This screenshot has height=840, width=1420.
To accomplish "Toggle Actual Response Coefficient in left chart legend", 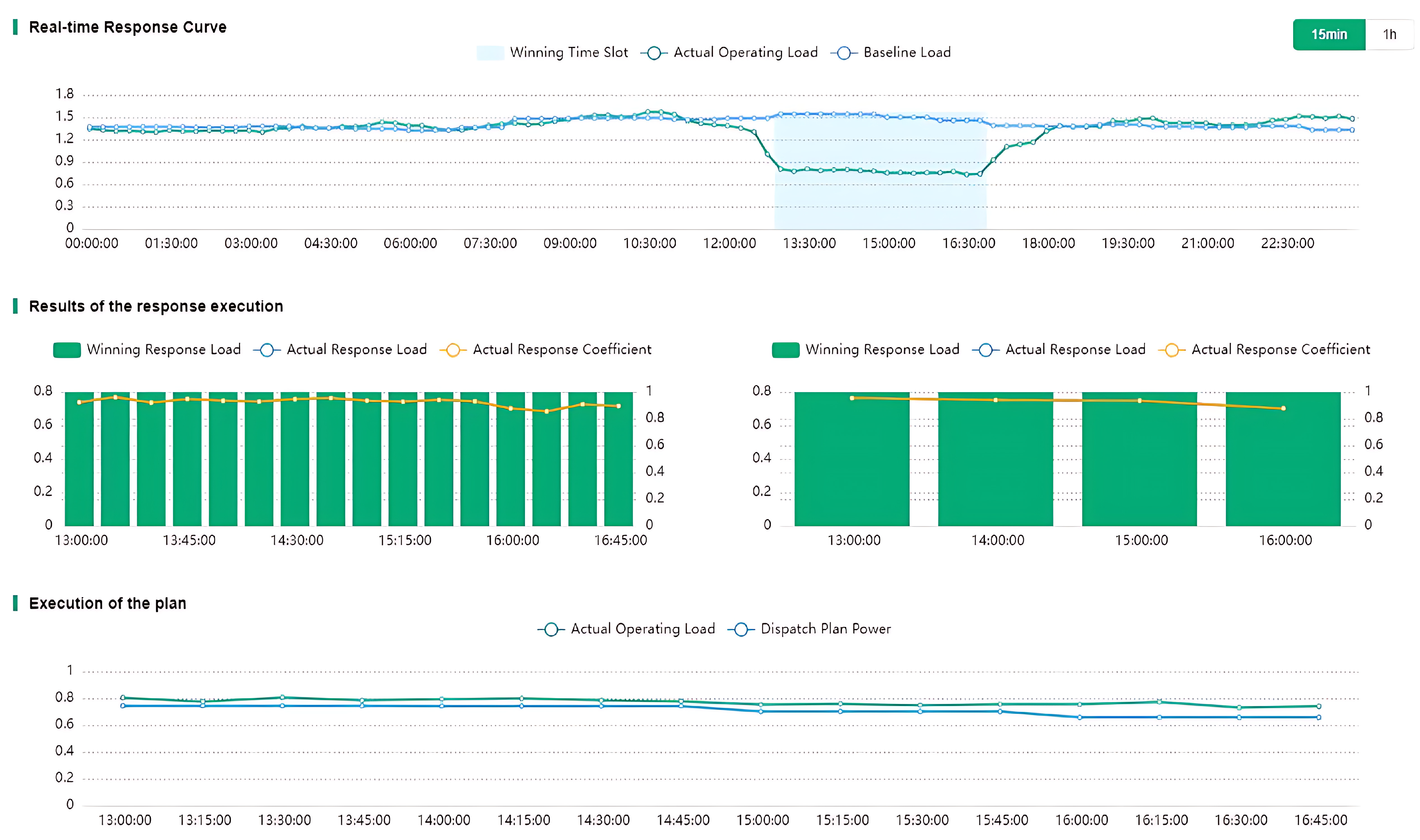I will [x=453, y=350].
